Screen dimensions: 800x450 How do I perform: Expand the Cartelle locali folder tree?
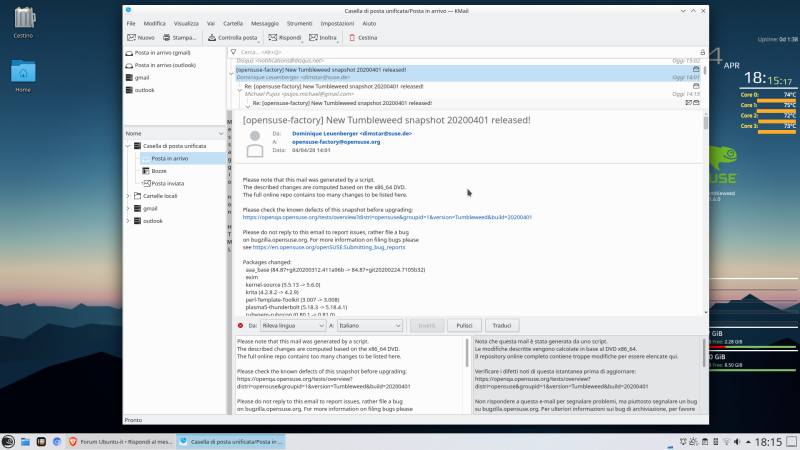coord(128,196)
